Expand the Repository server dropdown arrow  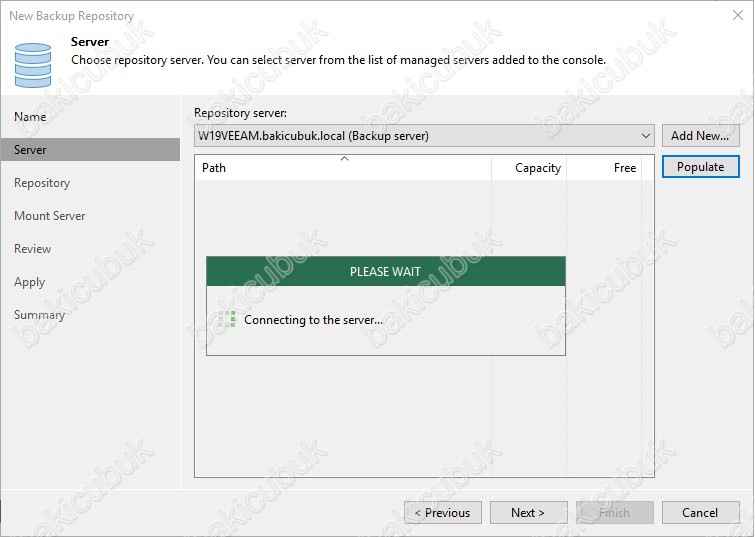(x=646, y=136)
